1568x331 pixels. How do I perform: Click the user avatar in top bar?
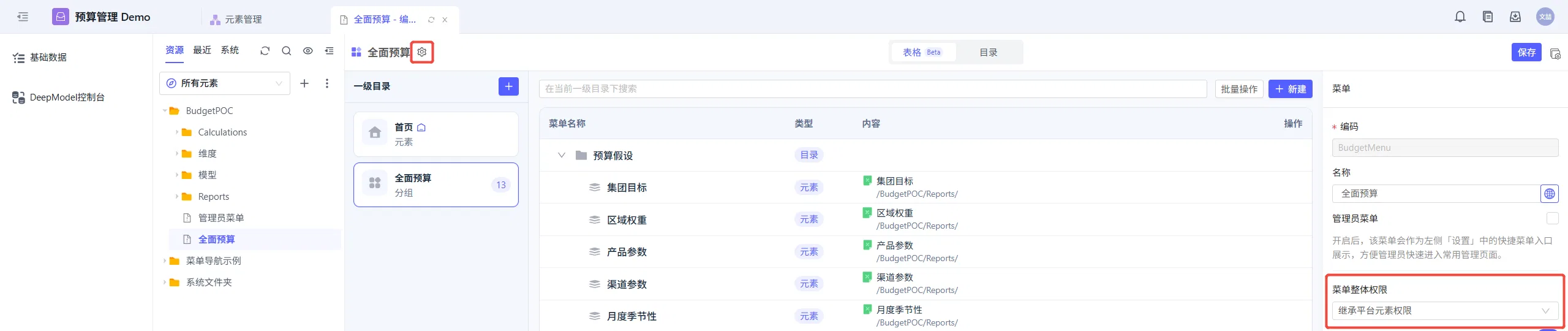point(1545,17)
